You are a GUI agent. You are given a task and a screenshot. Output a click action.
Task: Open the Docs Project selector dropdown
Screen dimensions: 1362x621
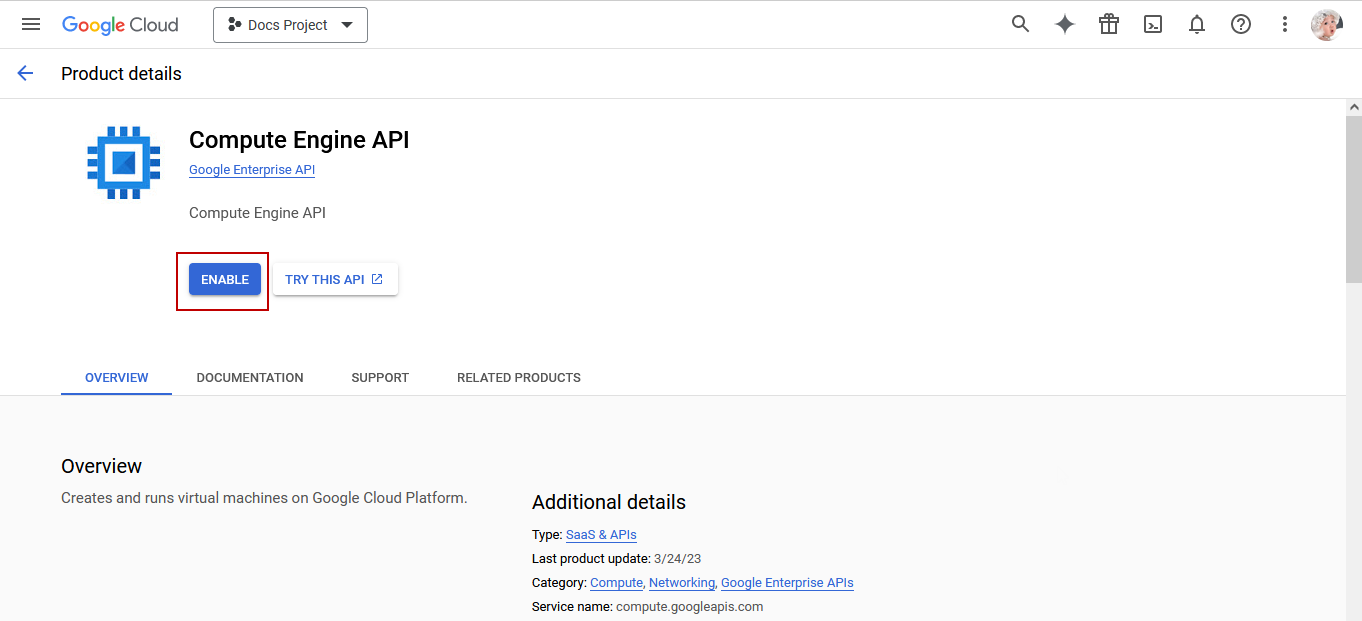click(x=290, y=25)
